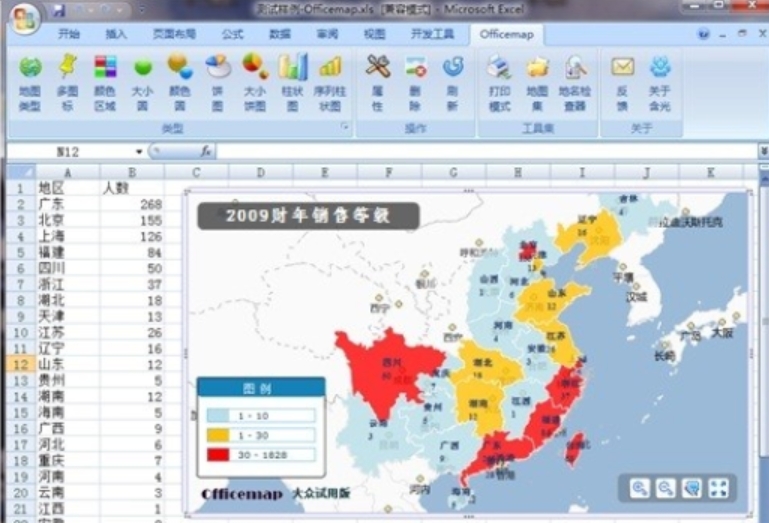Open map 属性 properties tool

[x=377, y=79]
